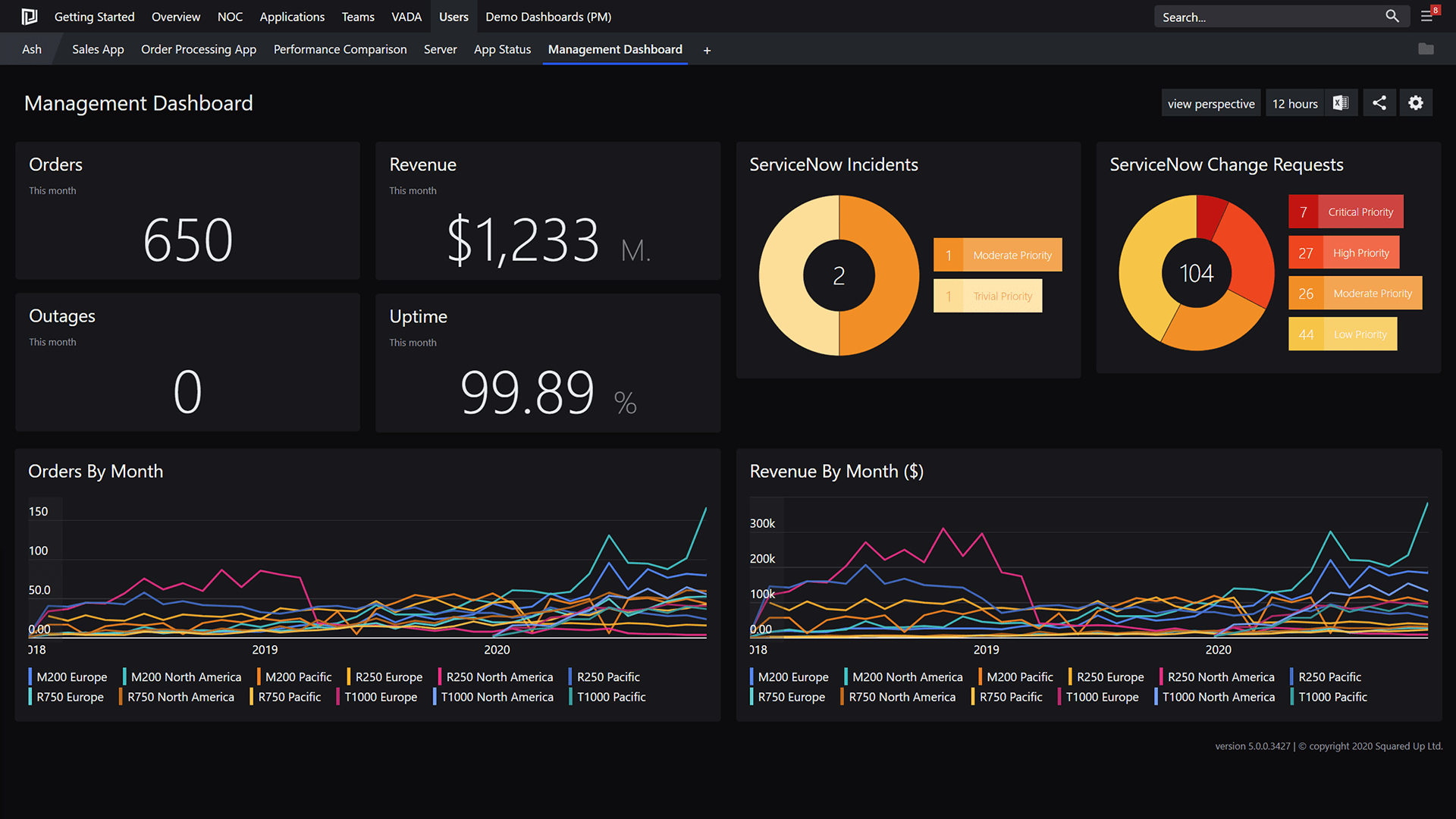This screenshot has height=819, width=1456.
Task: Select the NOC menu item
Action: coord(230,16)
